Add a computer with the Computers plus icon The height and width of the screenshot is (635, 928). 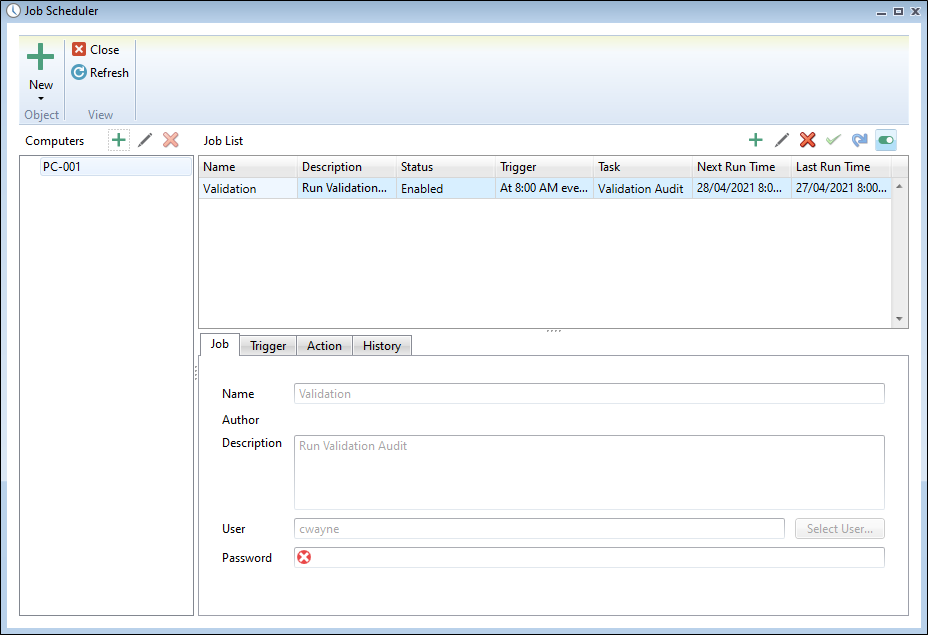click(x=119, y=140)
